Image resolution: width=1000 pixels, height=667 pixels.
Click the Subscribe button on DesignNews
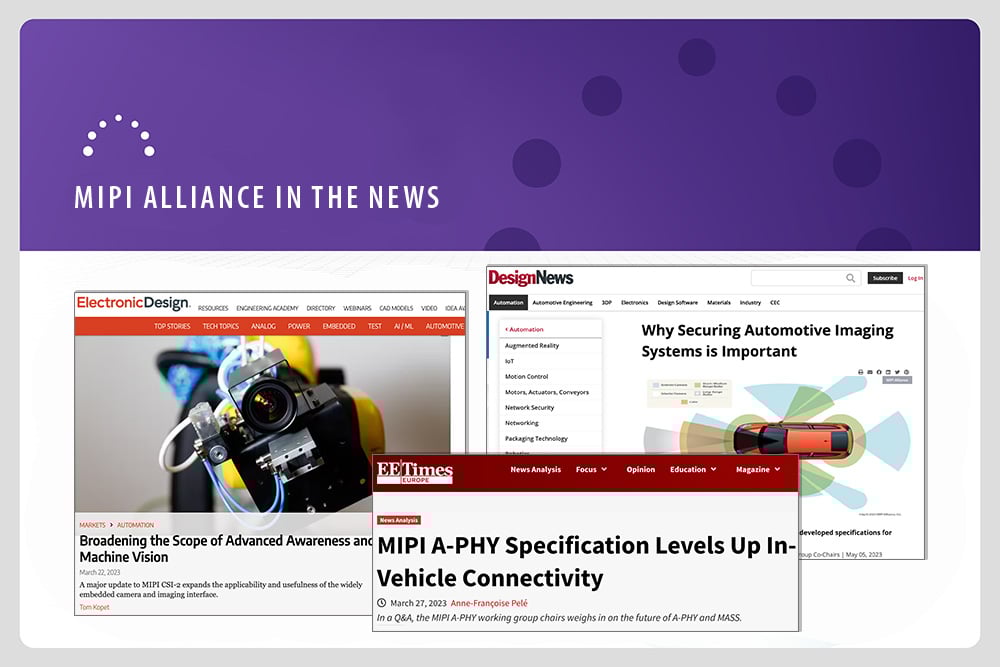[885, 278]
